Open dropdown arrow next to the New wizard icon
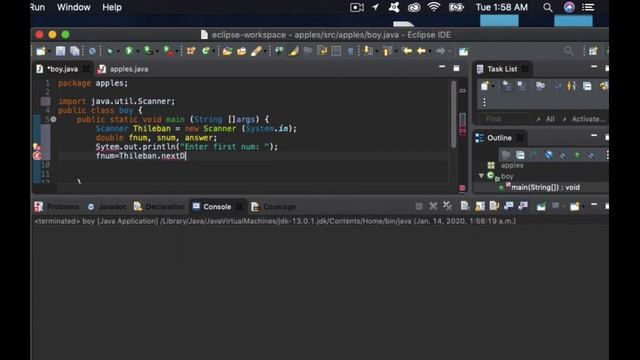 pos(49,51)
